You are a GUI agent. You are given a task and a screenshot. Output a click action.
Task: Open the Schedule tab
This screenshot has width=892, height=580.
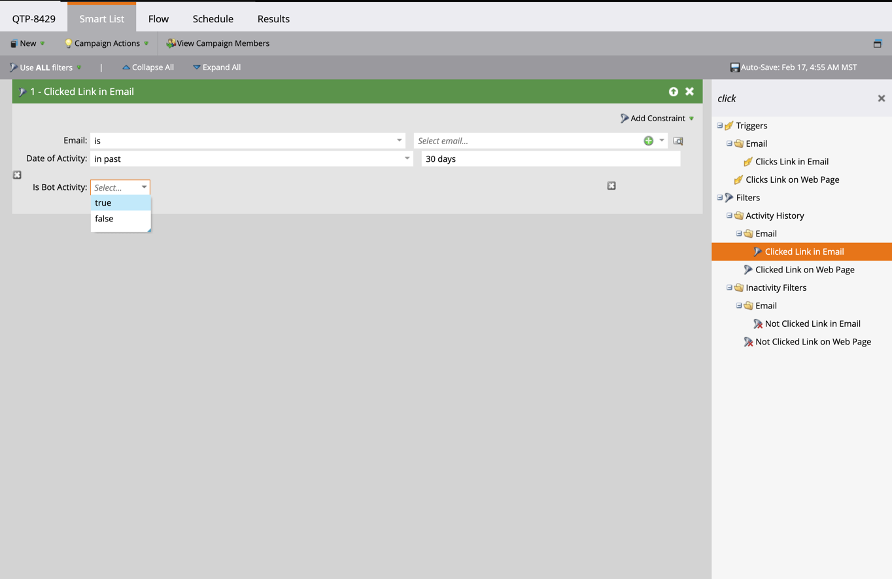click(x=213, y=19)
